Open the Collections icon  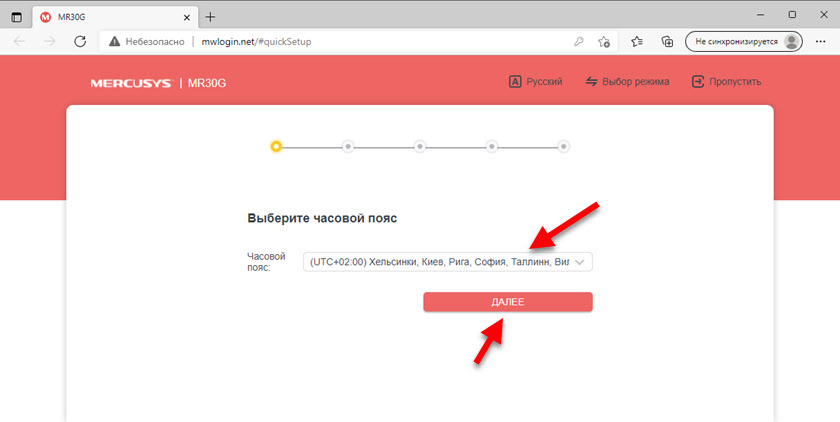coord(667,42)
